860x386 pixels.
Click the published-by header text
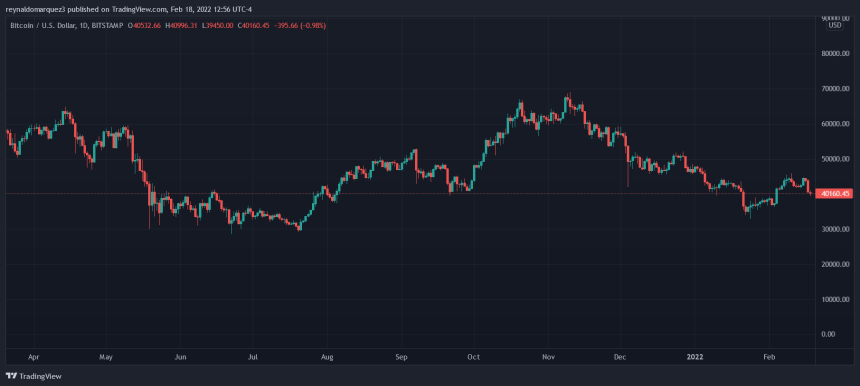click(130, 9)
